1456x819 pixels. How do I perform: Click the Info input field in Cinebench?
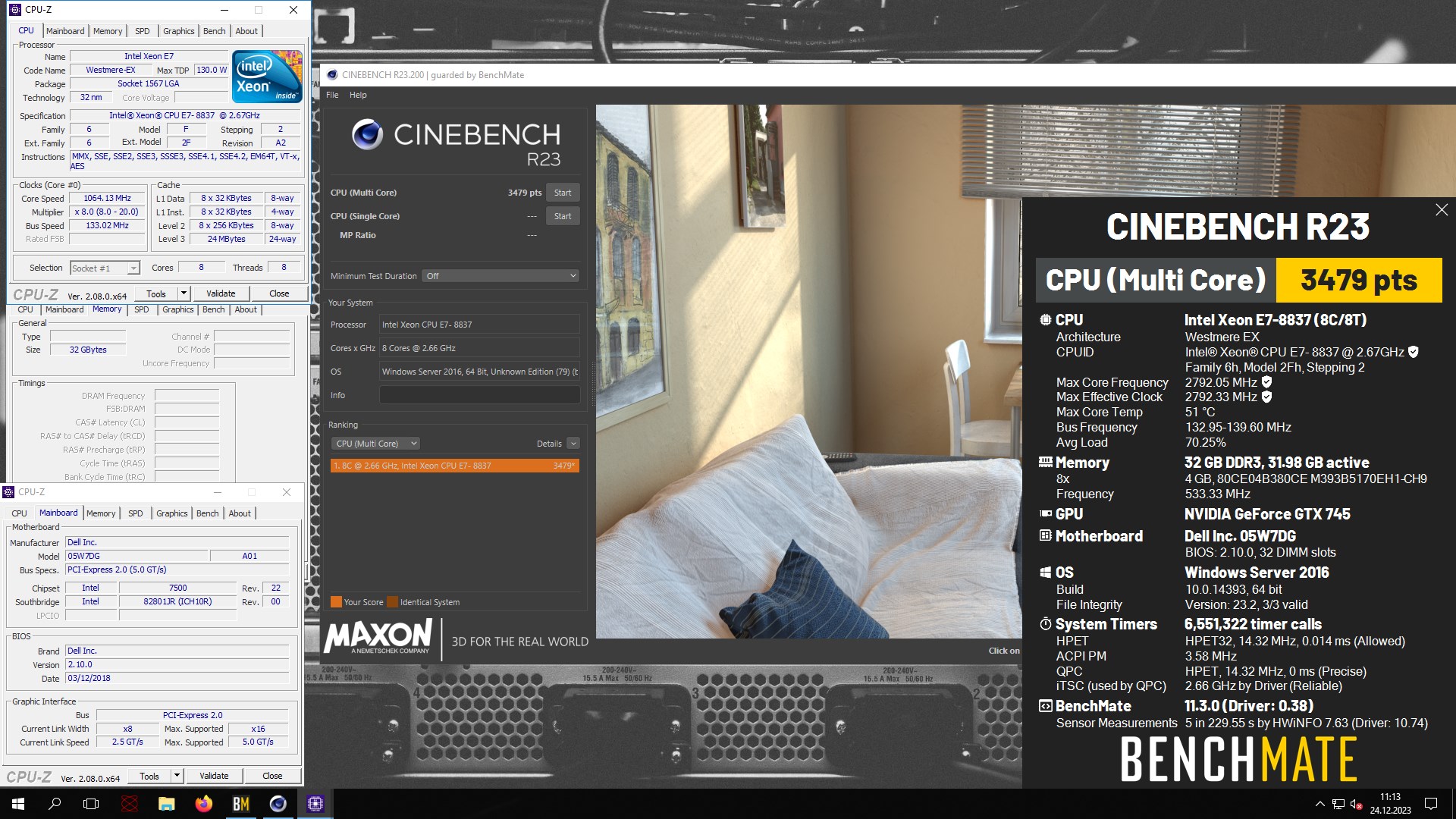479,395
